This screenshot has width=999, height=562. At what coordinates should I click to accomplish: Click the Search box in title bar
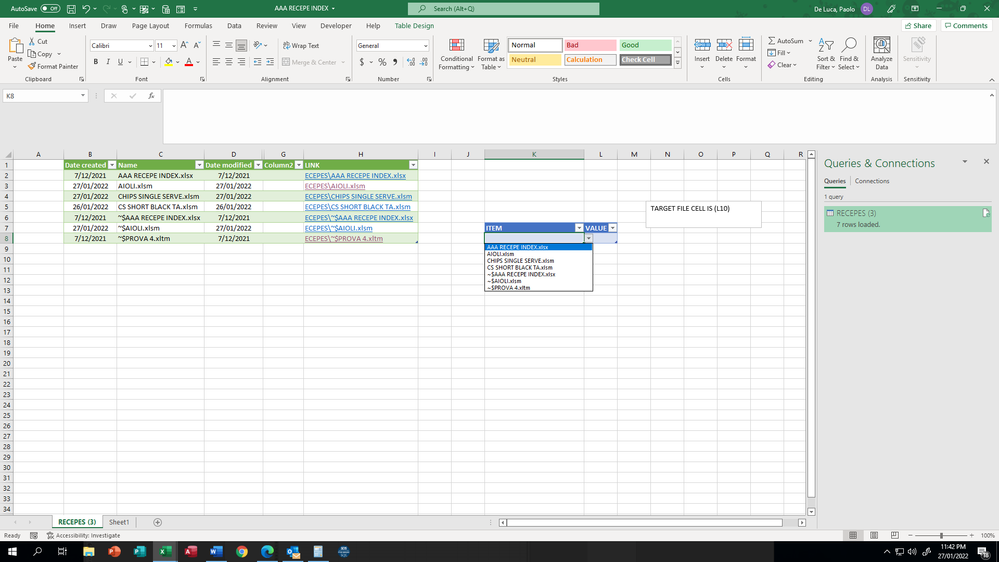coord(503,9)
